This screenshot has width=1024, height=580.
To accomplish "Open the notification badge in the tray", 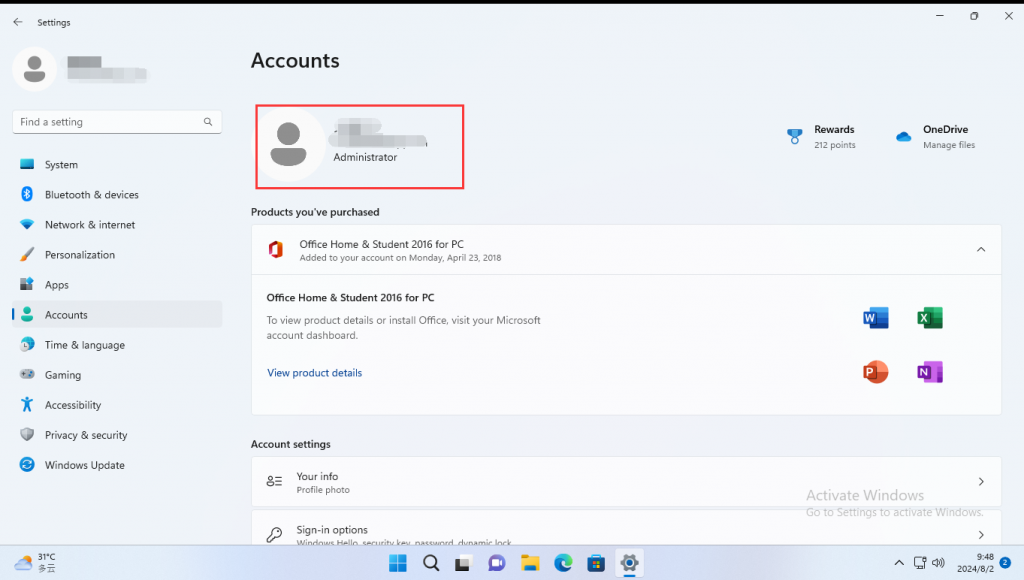I will coord(1005,562).
